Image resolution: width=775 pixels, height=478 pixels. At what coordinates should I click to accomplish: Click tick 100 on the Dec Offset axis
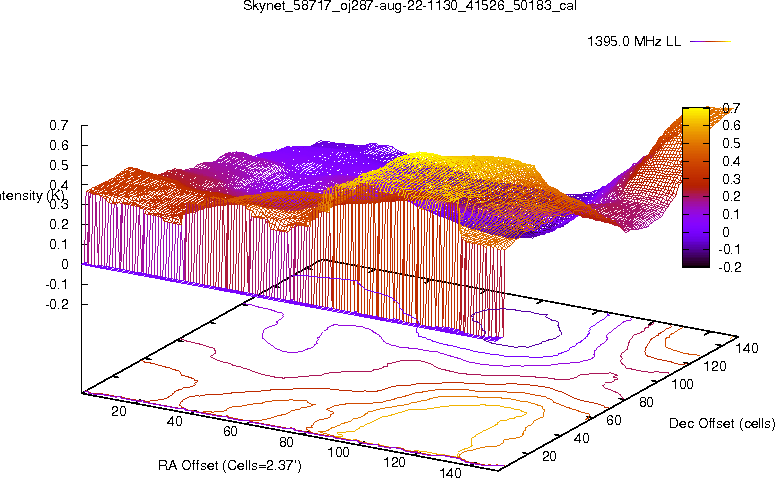click(683, 384)
